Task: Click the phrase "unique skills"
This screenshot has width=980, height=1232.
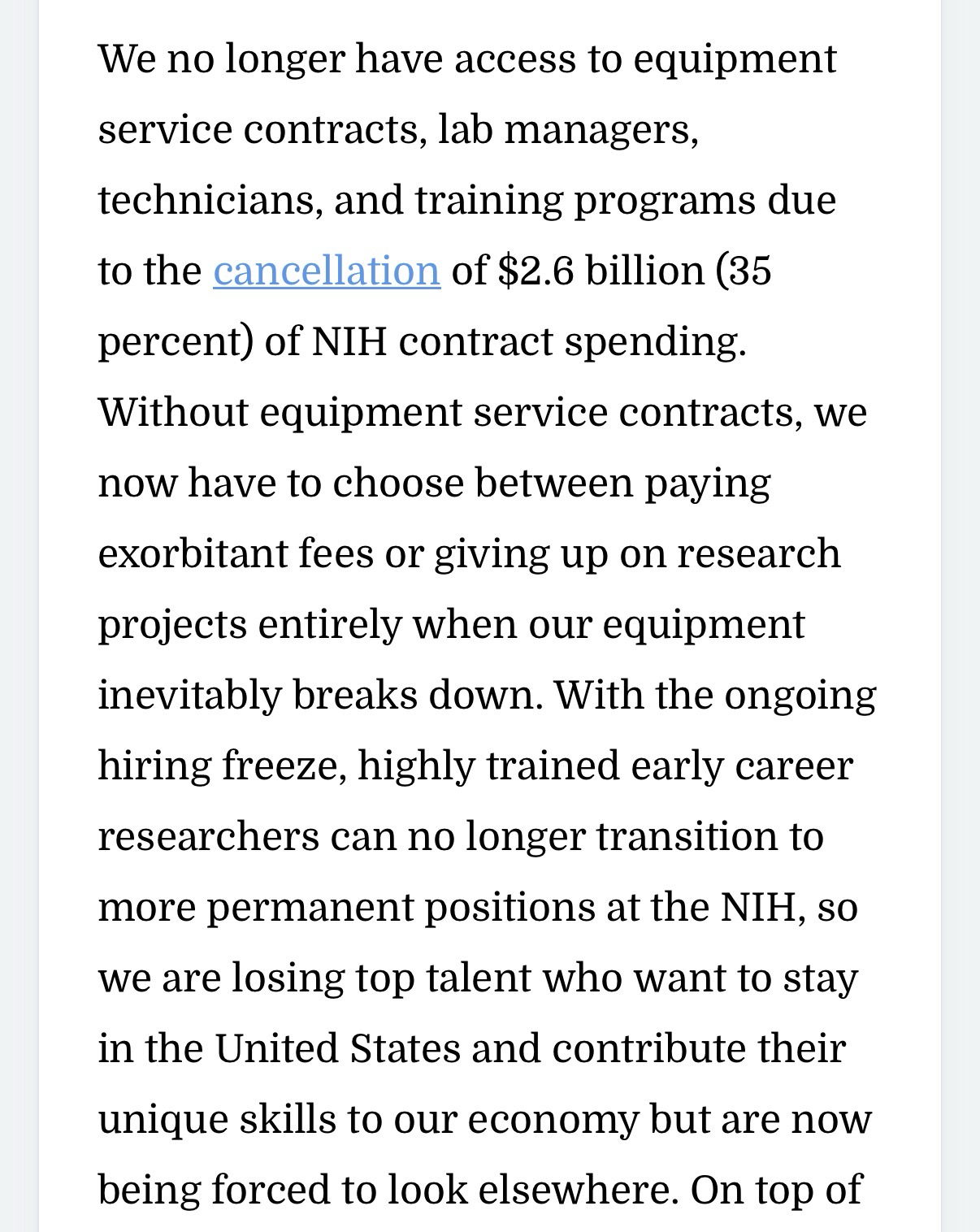Action: point(217,1119)
